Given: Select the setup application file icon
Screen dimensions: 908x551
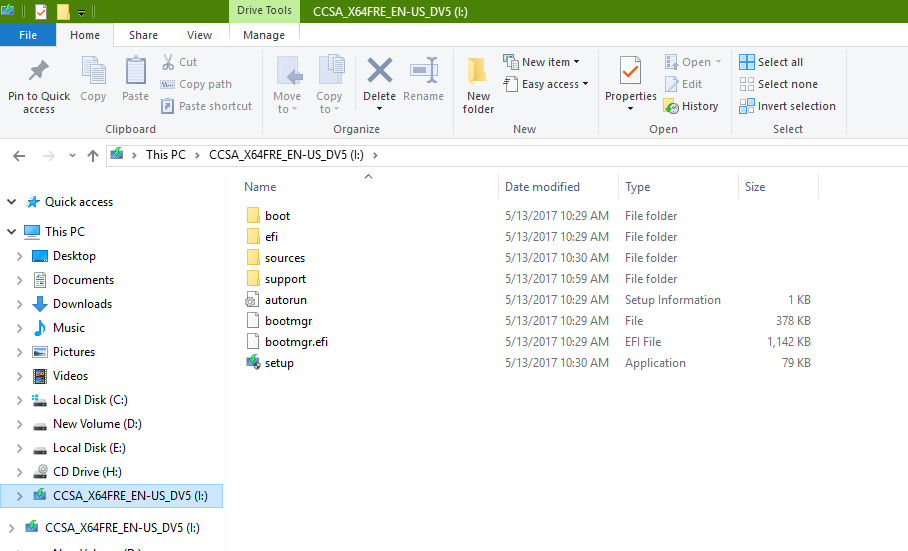Looking at the screenshot, I should (x=253, y=363).
